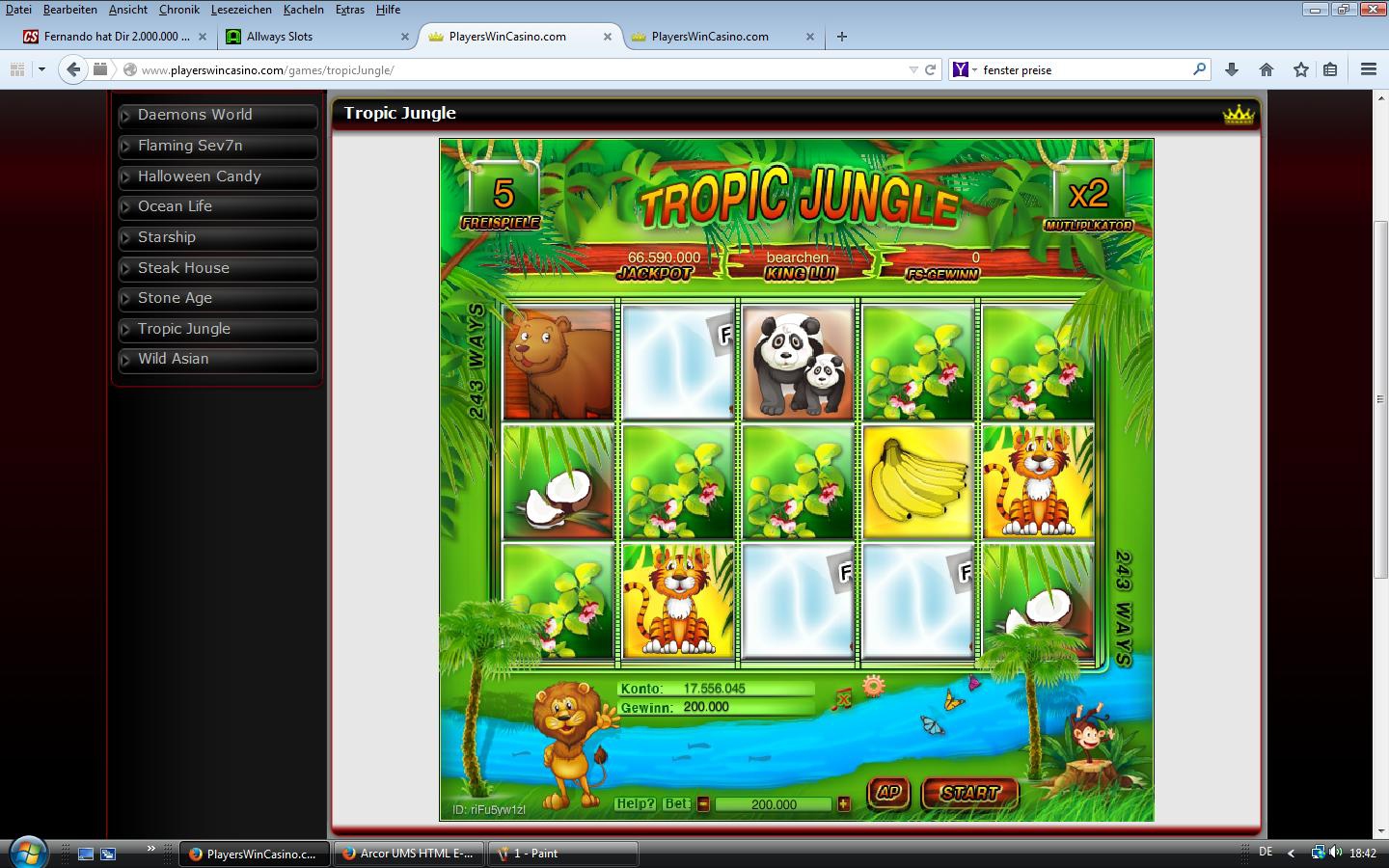Click Show Desktop in quick launch
Viewport: 1389px width, 868px height.
(x=86, y=854)
